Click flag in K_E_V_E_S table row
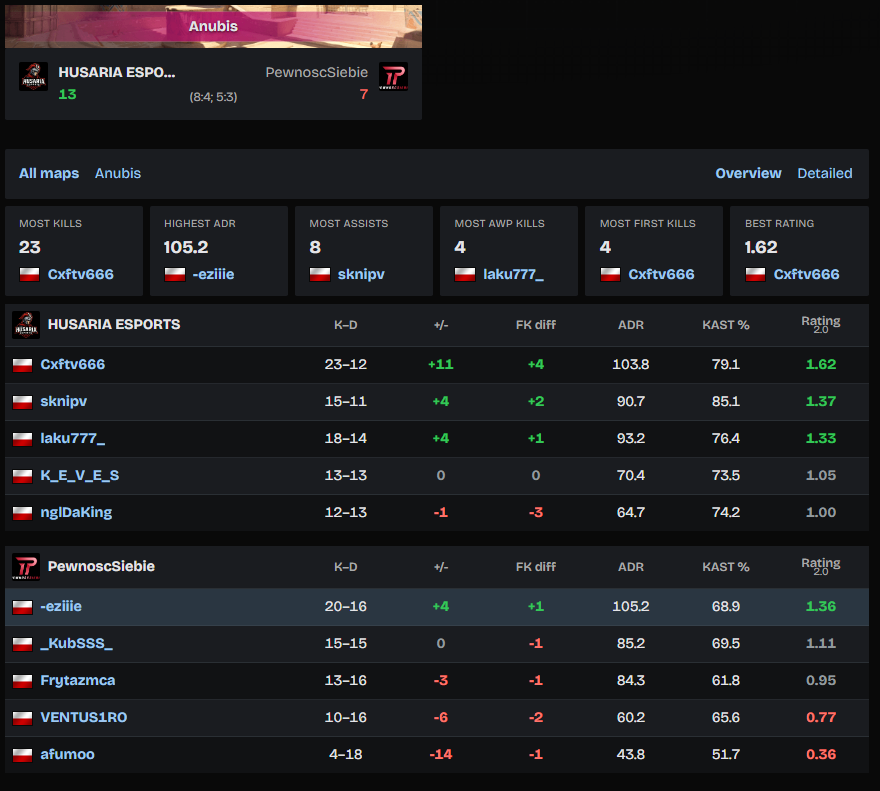880x791 pixels. pyautogui.click(x=22, y=476)
